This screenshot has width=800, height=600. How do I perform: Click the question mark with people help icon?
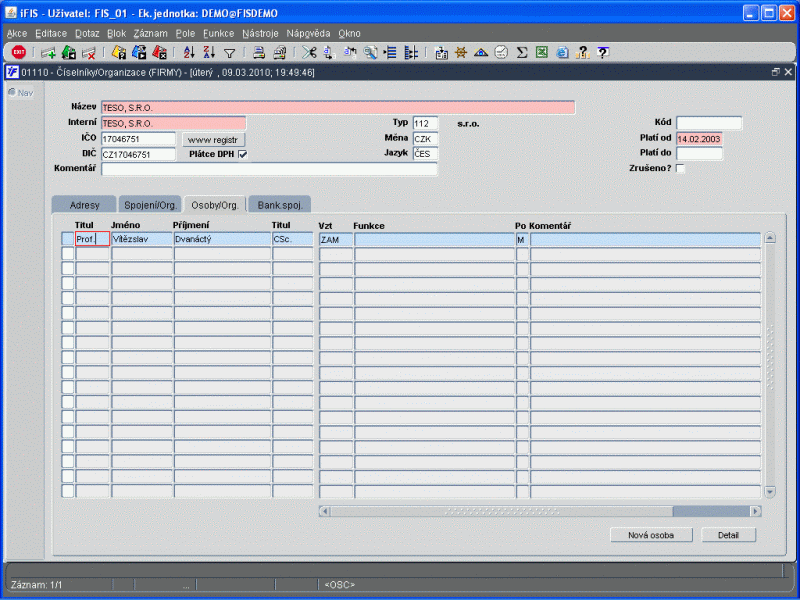[x=583, y=52]
